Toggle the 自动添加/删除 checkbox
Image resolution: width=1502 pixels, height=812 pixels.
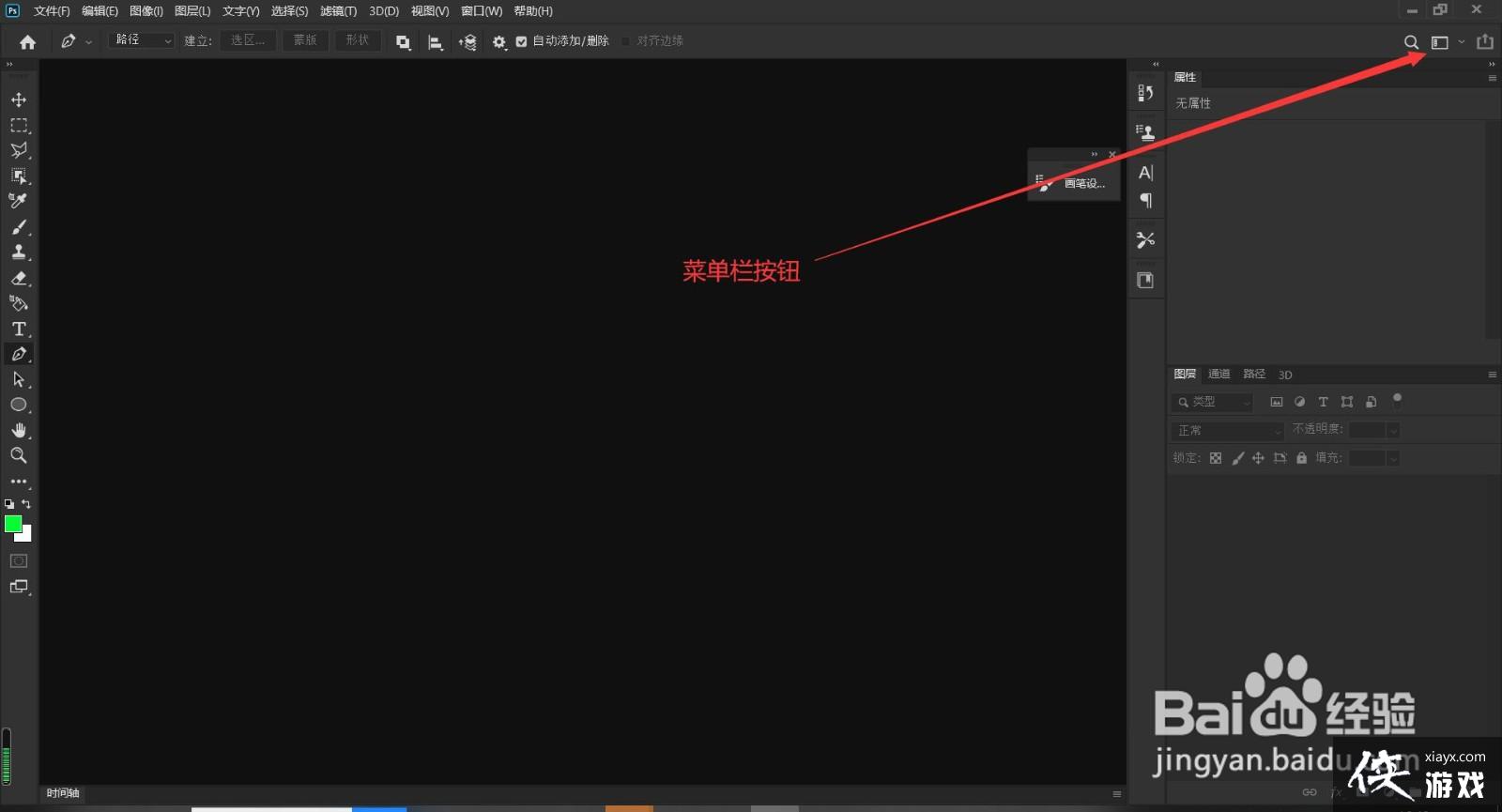point(522,41)
